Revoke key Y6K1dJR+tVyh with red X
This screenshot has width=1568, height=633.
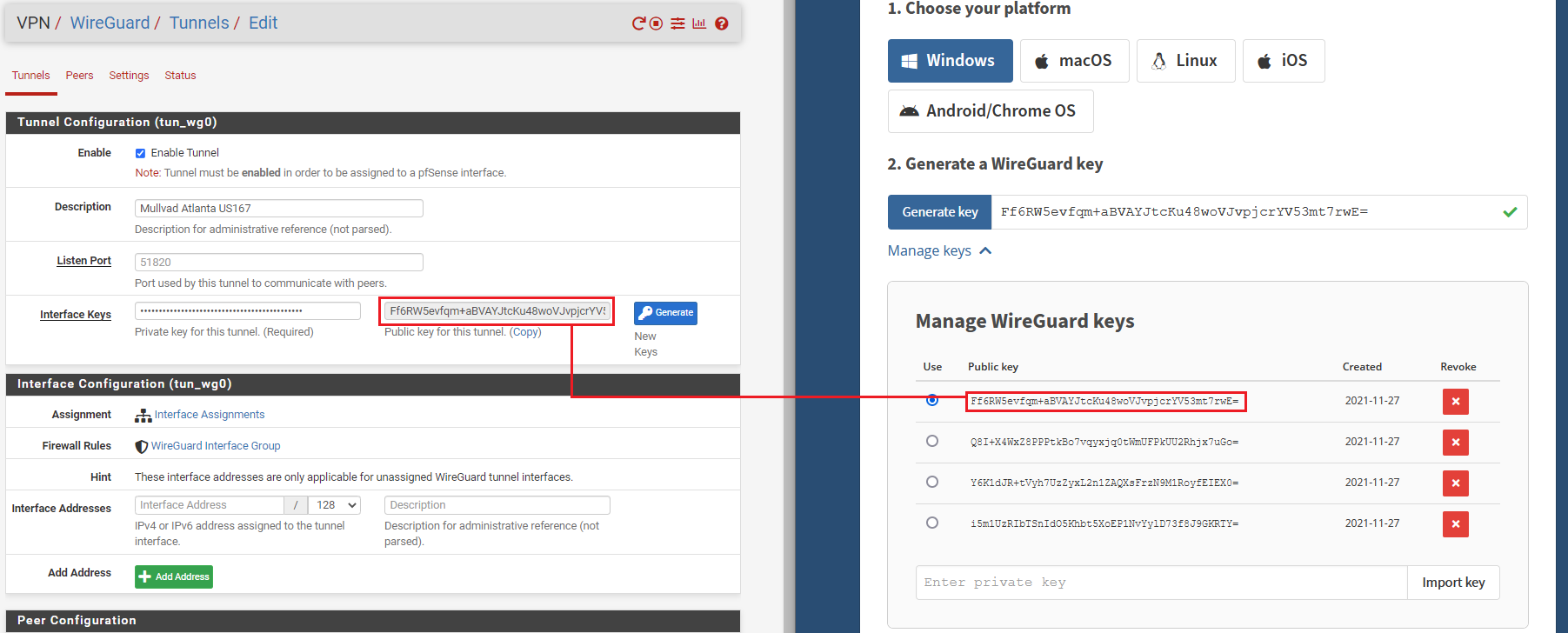coord(1456,483)
